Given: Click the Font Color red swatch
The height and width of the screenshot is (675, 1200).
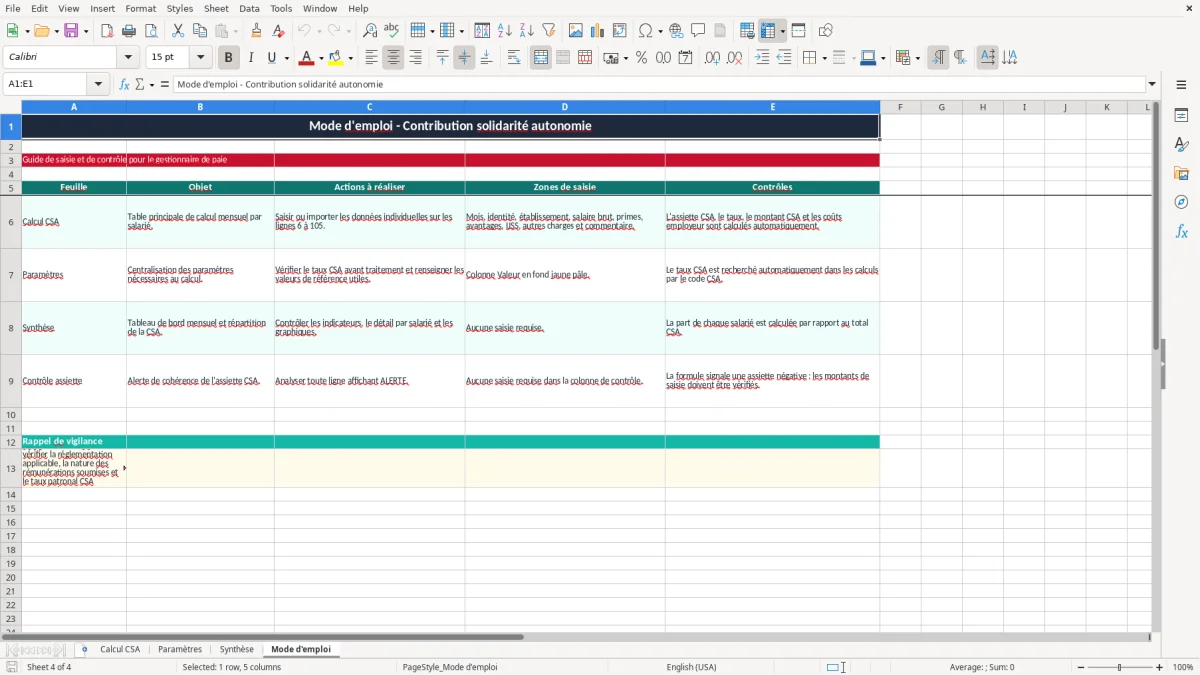Looking at the screenshot, I should pyautogui.click(x=307, y=58).
